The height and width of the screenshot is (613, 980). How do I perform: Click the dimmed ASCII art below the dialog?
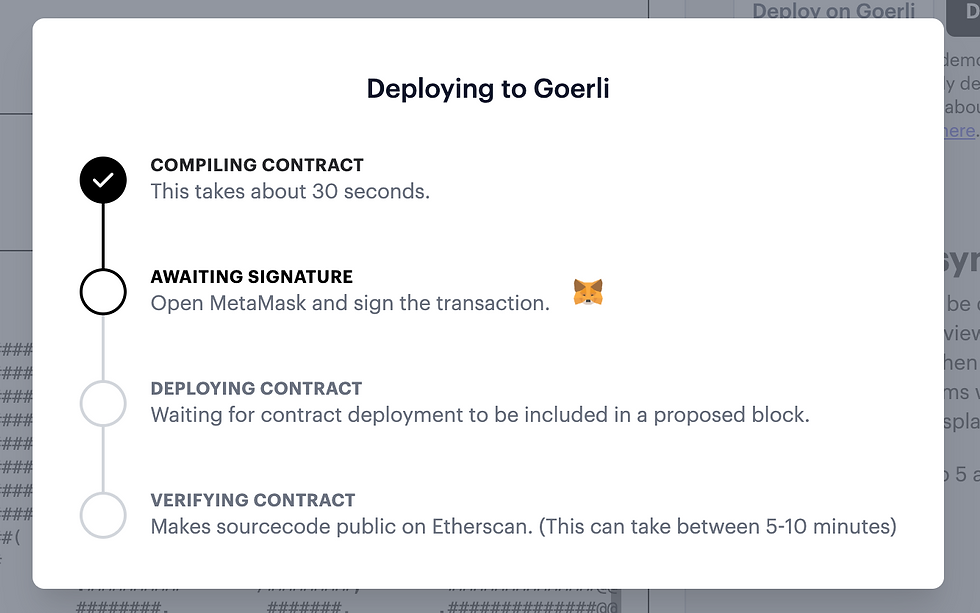(347, 601)
